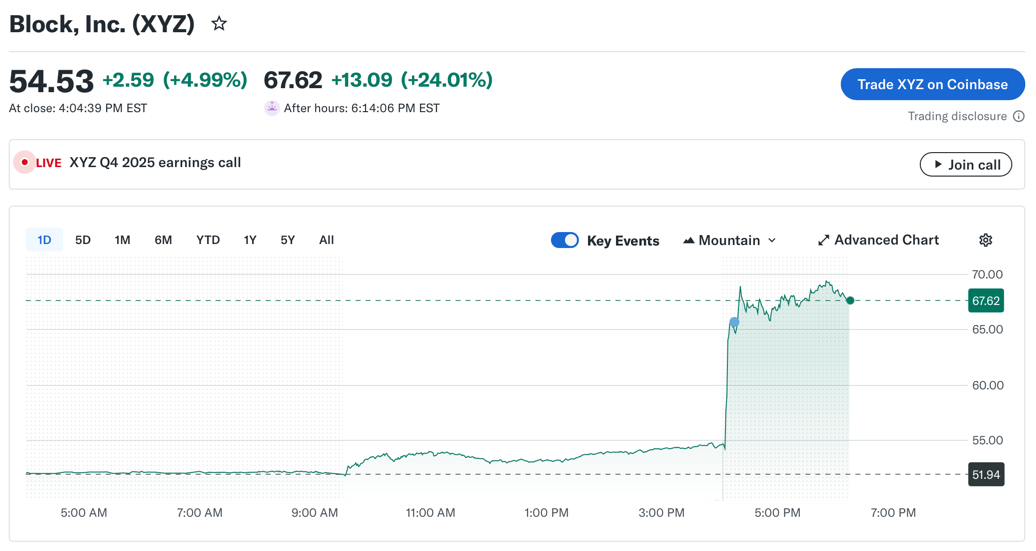Star Block, Inc. to add to watchlist
Image resolution: width=1036 pixels, height=551 pixels.
click(219, 24)
